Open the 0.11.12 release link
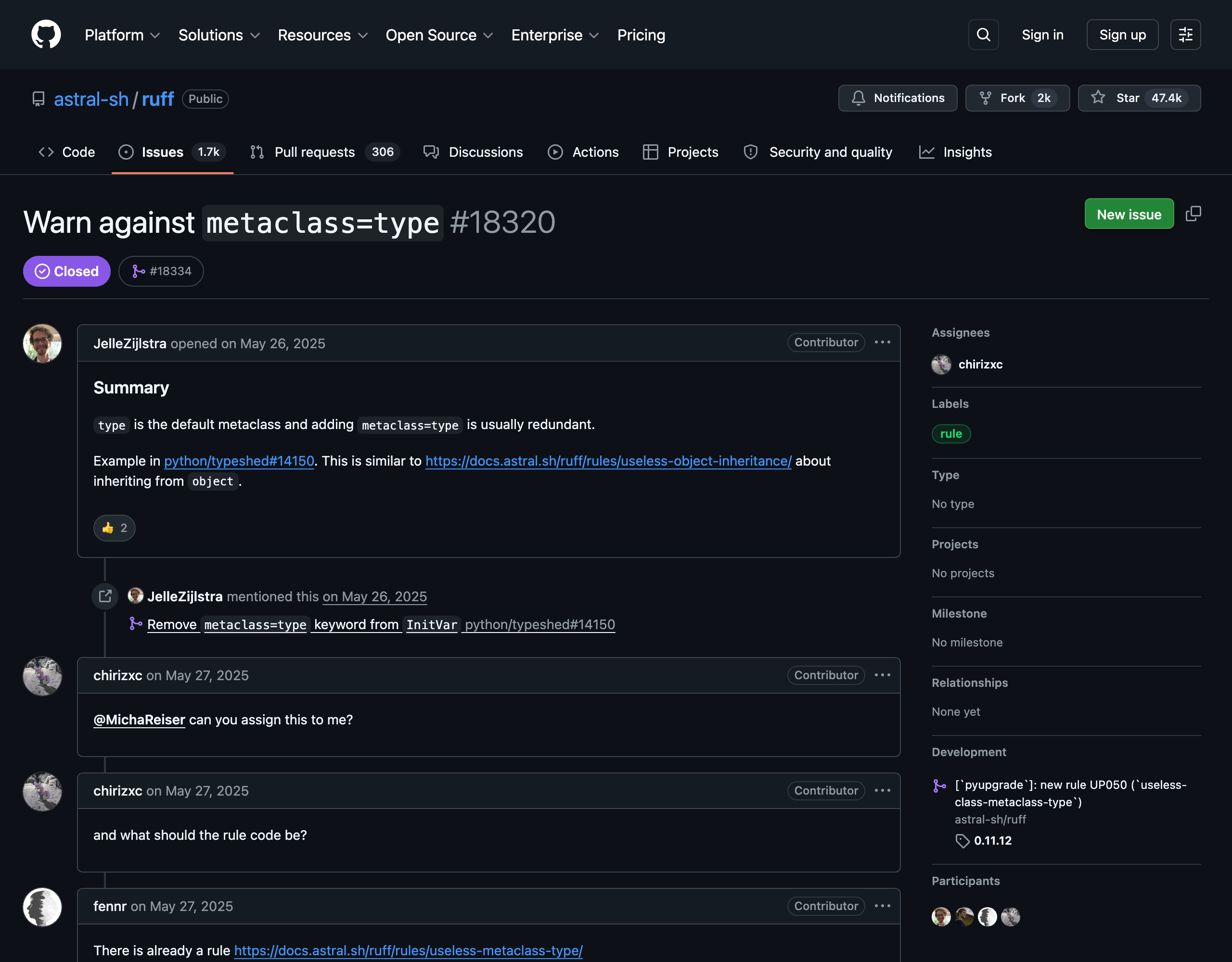Image resolution: width=1232 pixels, height=962 pixels. click(993, 841)
